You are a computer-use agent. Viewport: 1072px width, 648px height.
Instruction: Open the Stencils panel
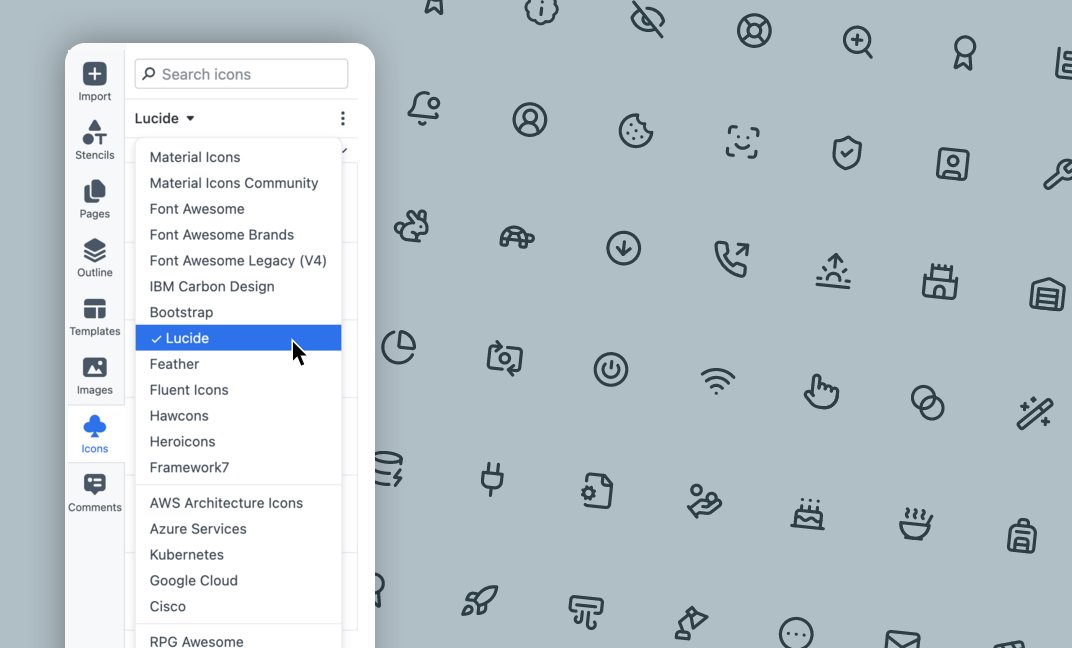94,140
